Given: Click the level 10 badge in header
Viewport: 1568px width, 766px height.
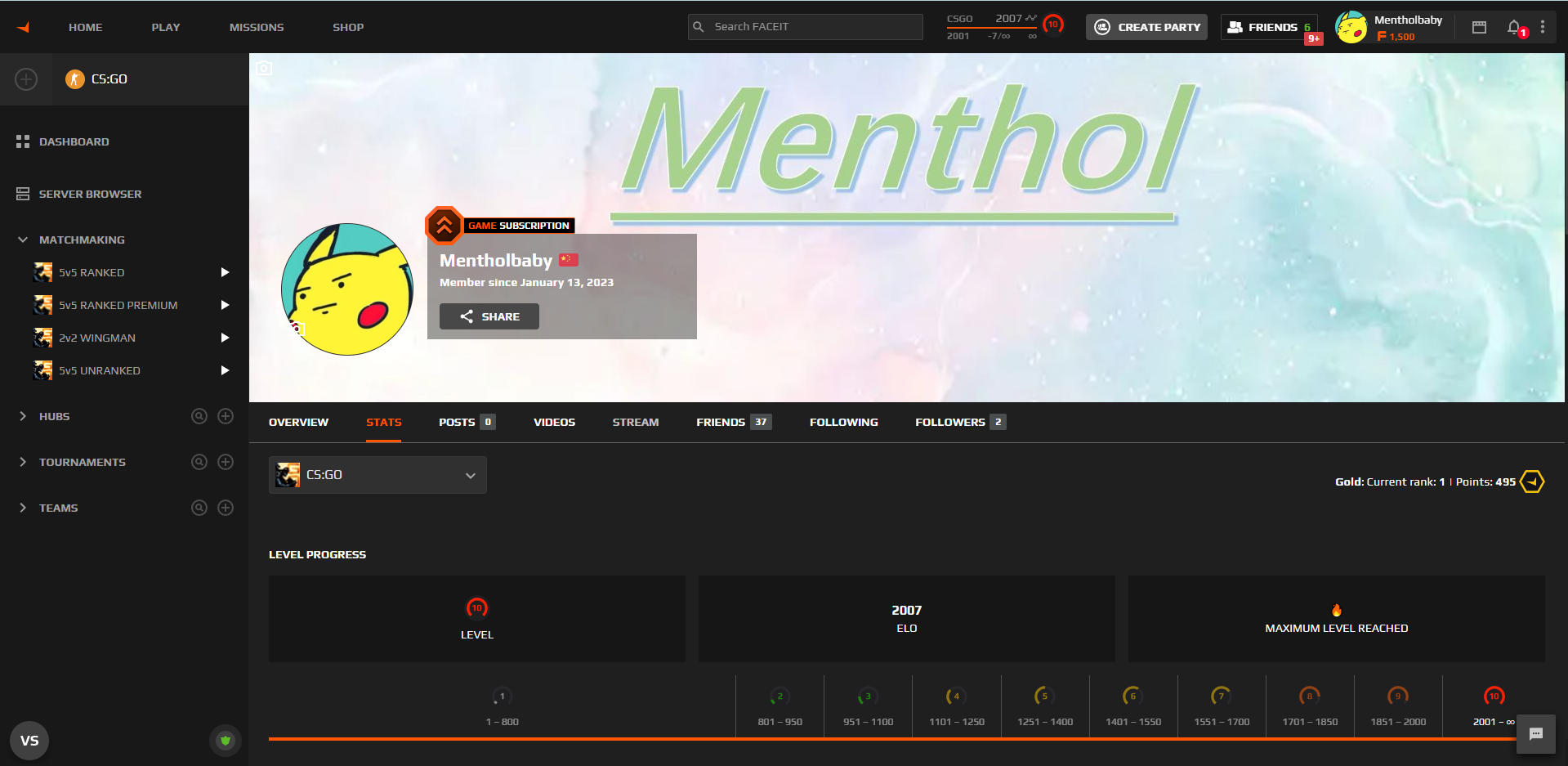Looking at the screenshot, I should [1053, 25].
